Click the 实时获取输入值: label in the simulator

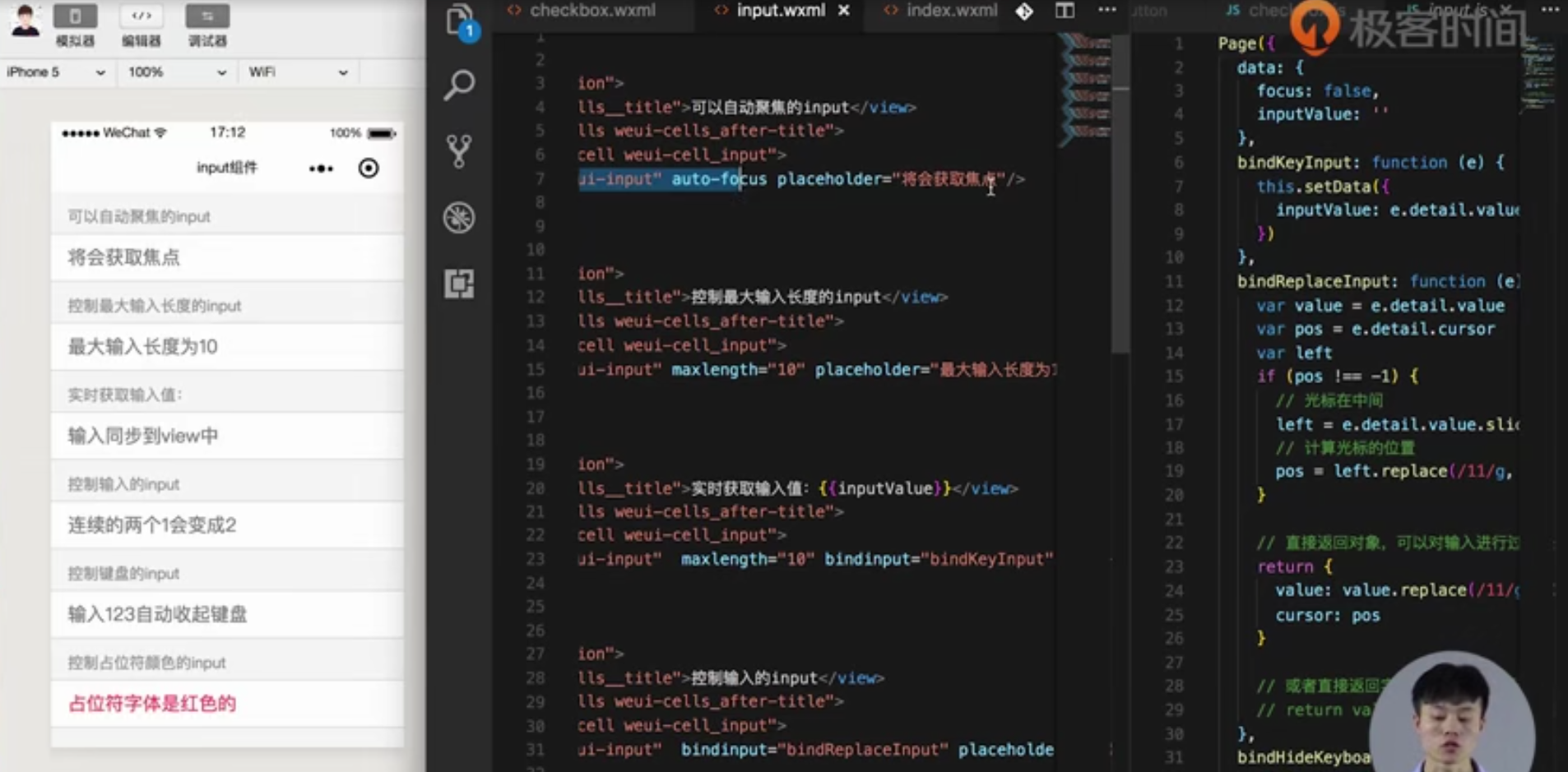pyautogui.click(x=125, y=395)
